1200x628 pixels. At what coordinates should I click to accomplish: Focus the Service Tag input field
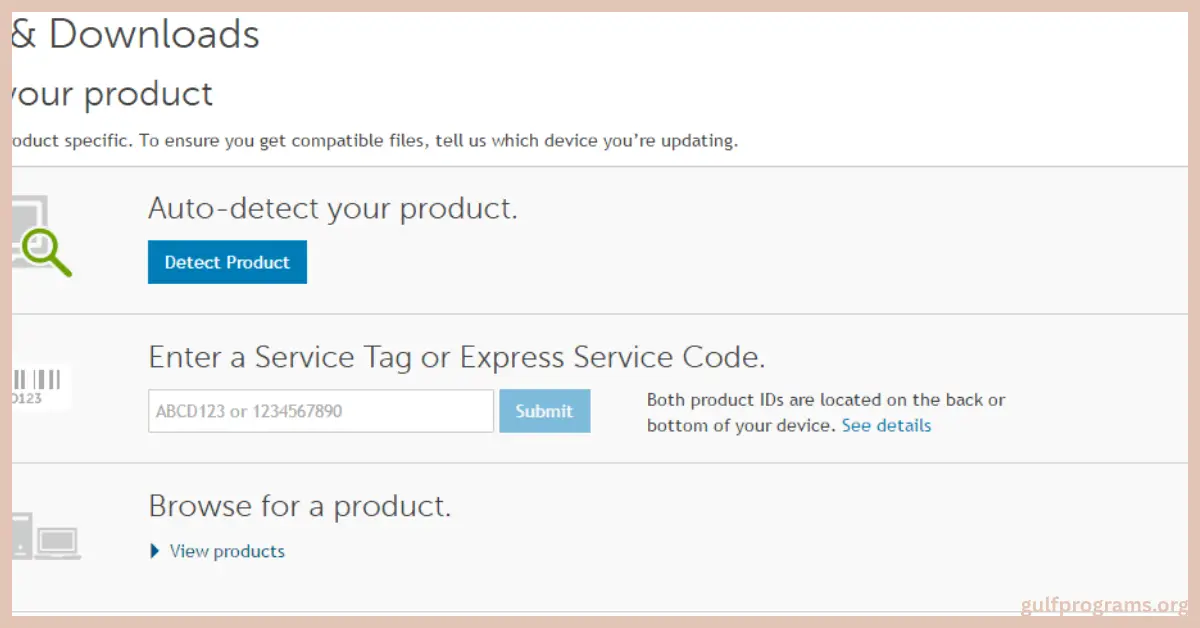(x=320, y=411)
